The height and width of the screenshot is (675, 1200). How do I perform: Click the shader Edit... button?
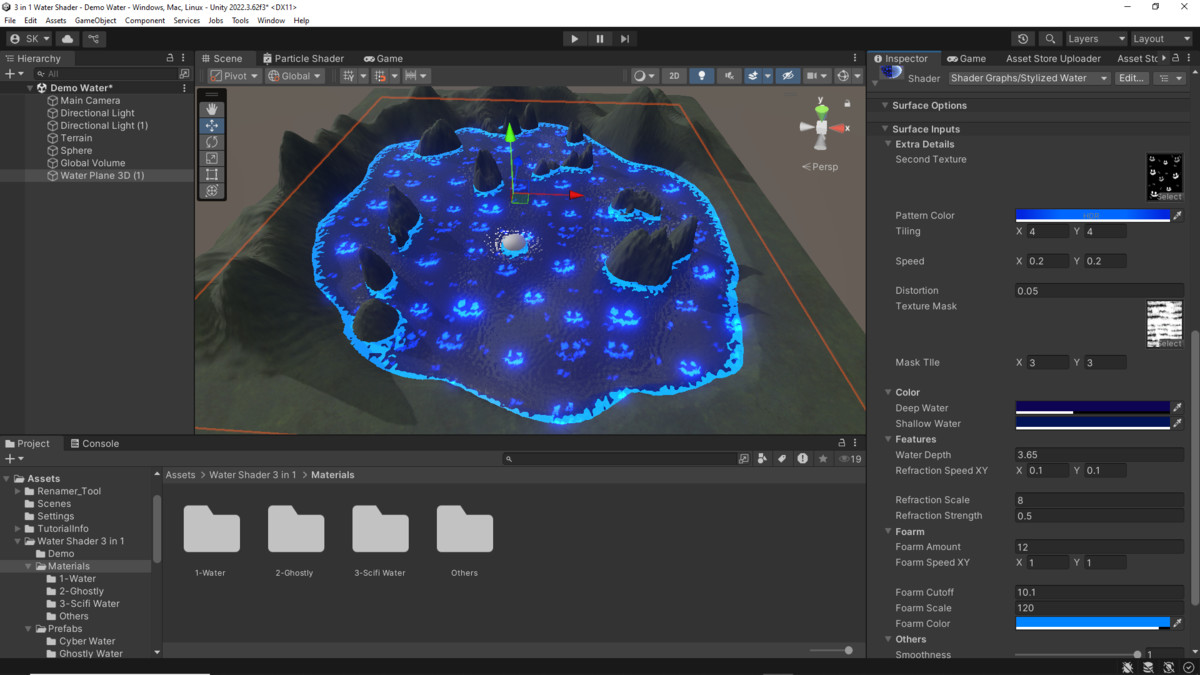[1131, 78]
